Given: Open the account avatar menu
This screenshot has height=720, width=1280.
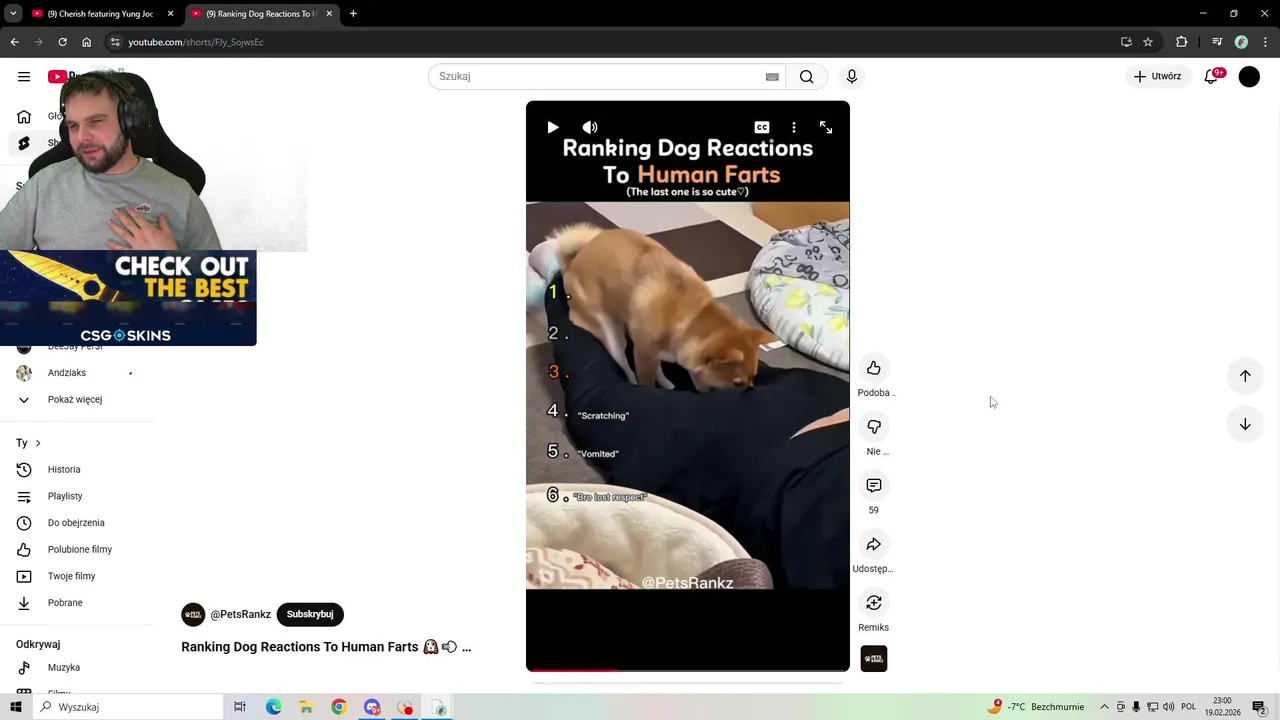Looking at the screenshot, I should (x=1249, y=76).
